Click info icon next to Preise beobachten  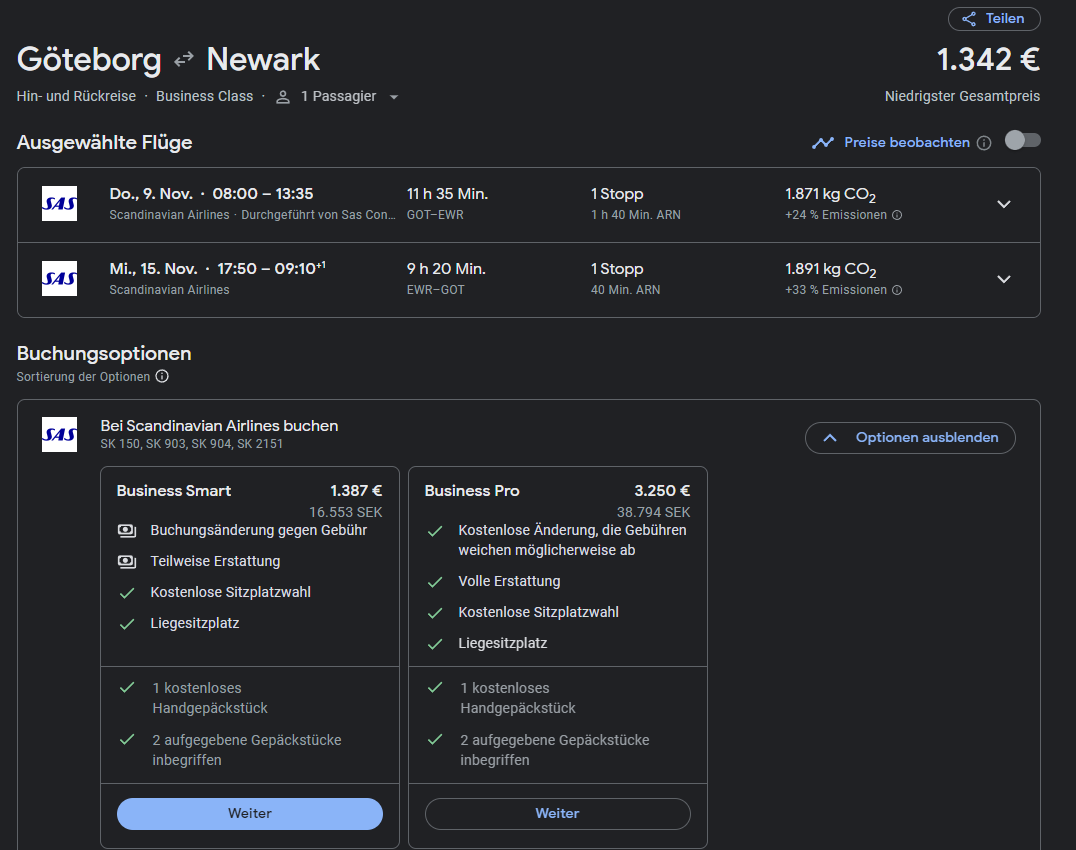[x=984, y=143]
